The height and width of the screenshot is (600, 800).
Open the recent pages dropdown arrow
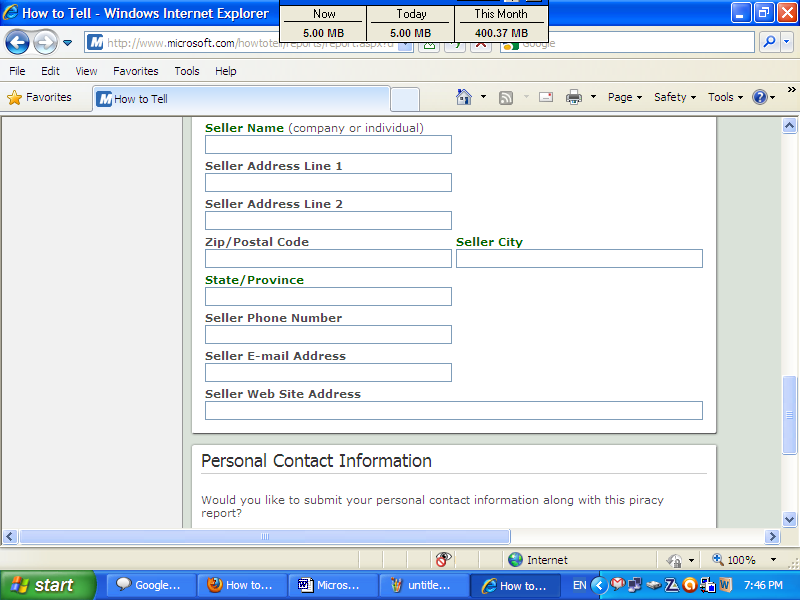[x=67, y=43]
